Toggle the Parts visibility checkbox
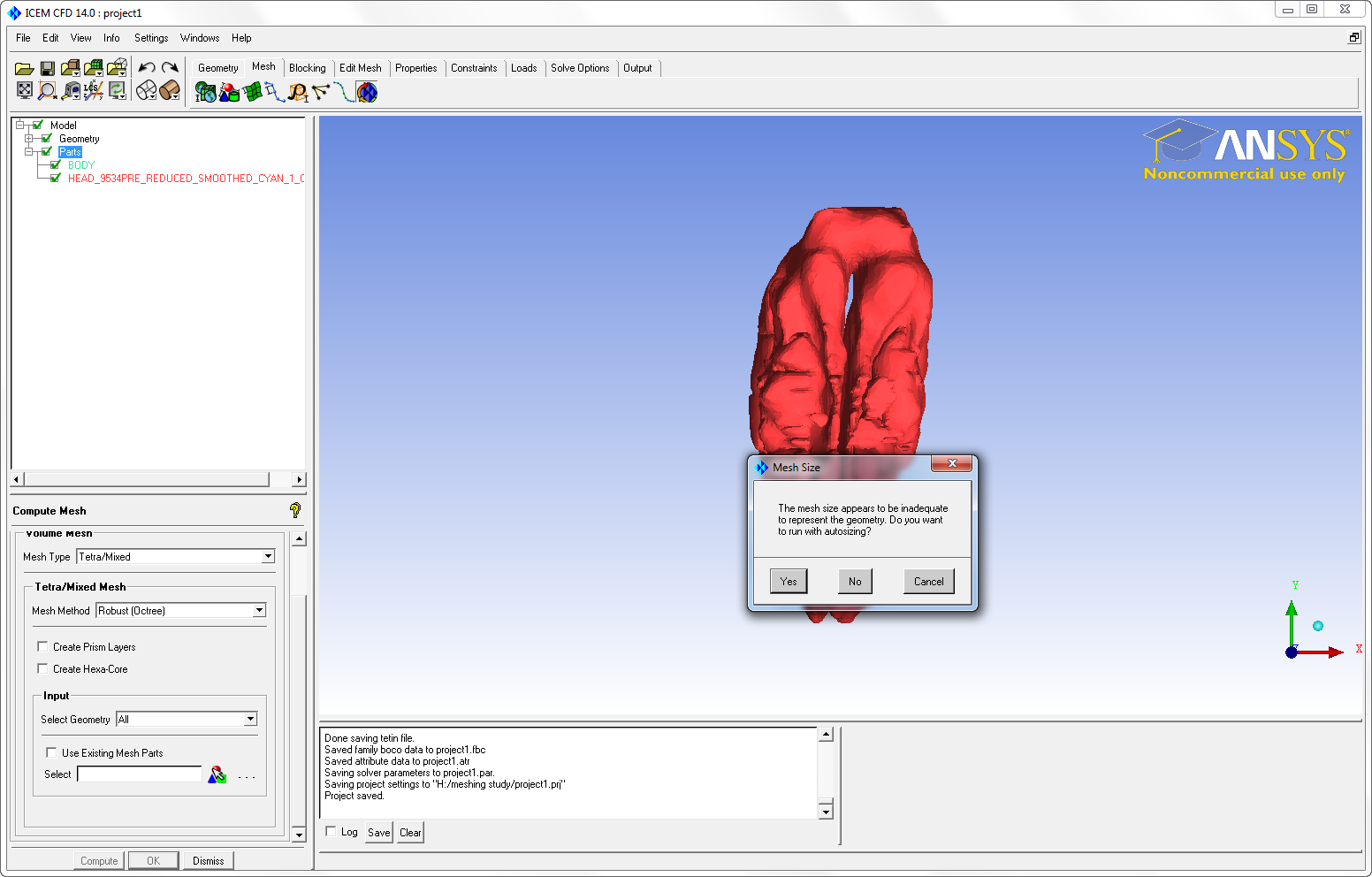Image resolution: width=1372 pixels, height=877 pixels. point(47,151)
